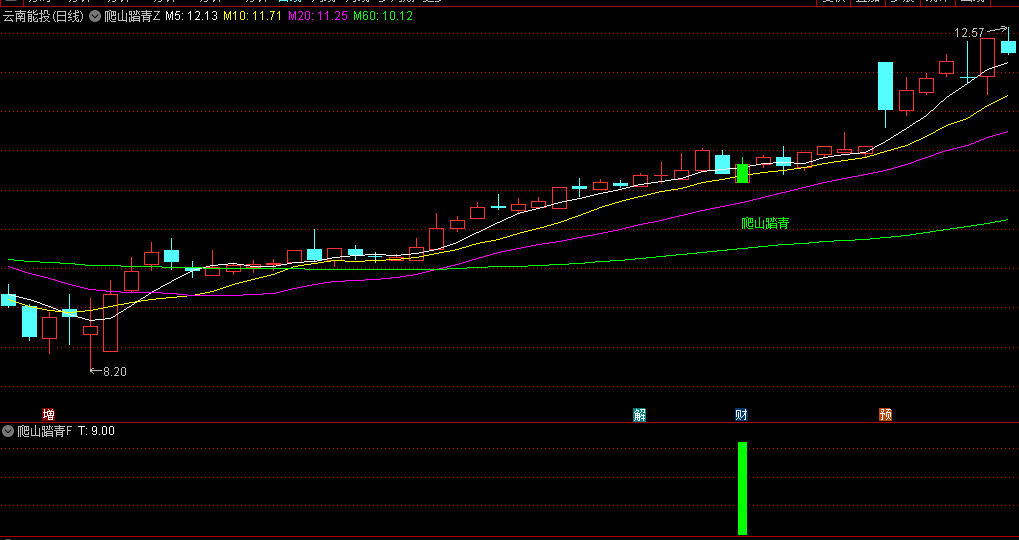Viewport: 1019px width, 540px height.
Task: Open the indicator menu beside 爬山踏青Z
Action: pyautogui.click(x=95, y=16)
